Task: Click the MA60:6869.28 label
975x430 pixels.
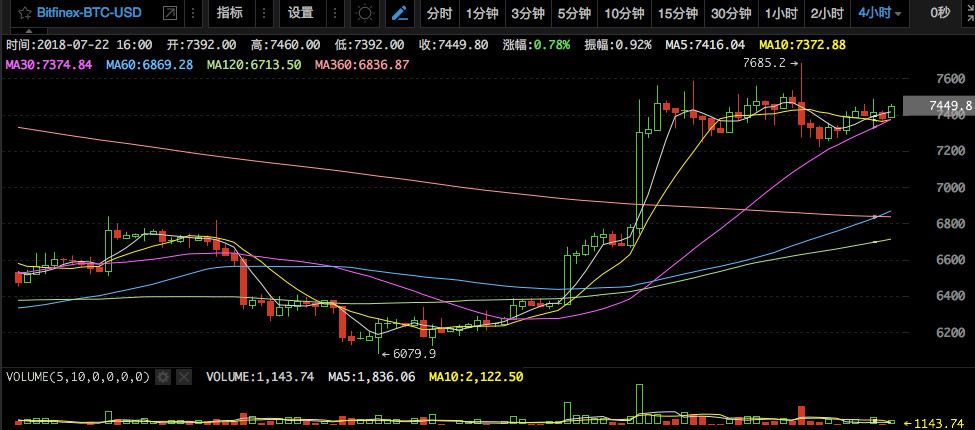Action: tap(149, 65)
